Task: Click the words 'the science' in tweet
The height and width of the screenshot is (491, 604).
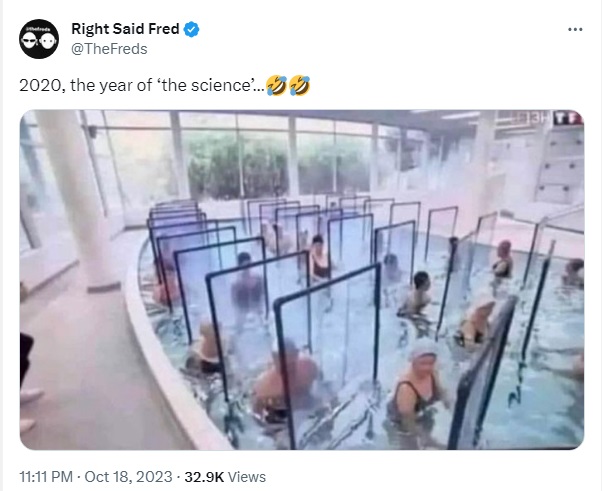Action: click(206, 85)
